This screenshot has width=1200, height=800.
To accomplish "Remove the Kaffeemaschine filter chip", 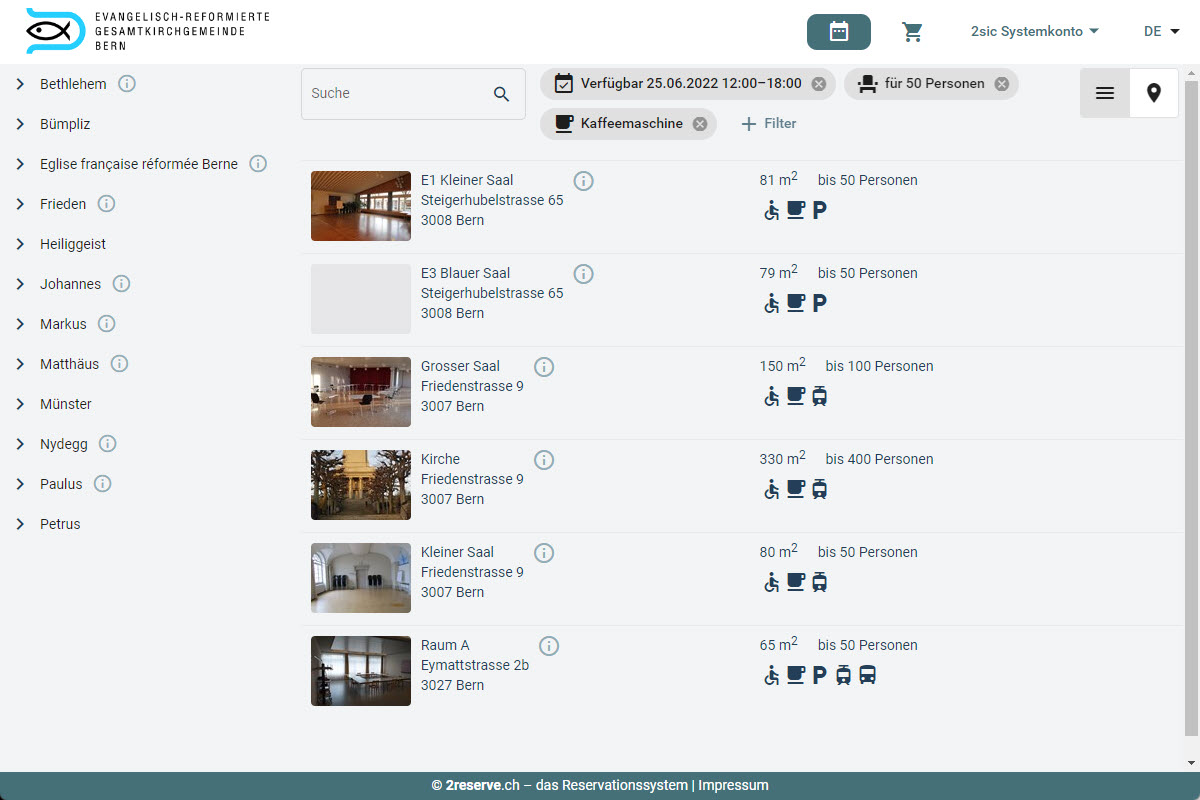I will coord(700,124).
